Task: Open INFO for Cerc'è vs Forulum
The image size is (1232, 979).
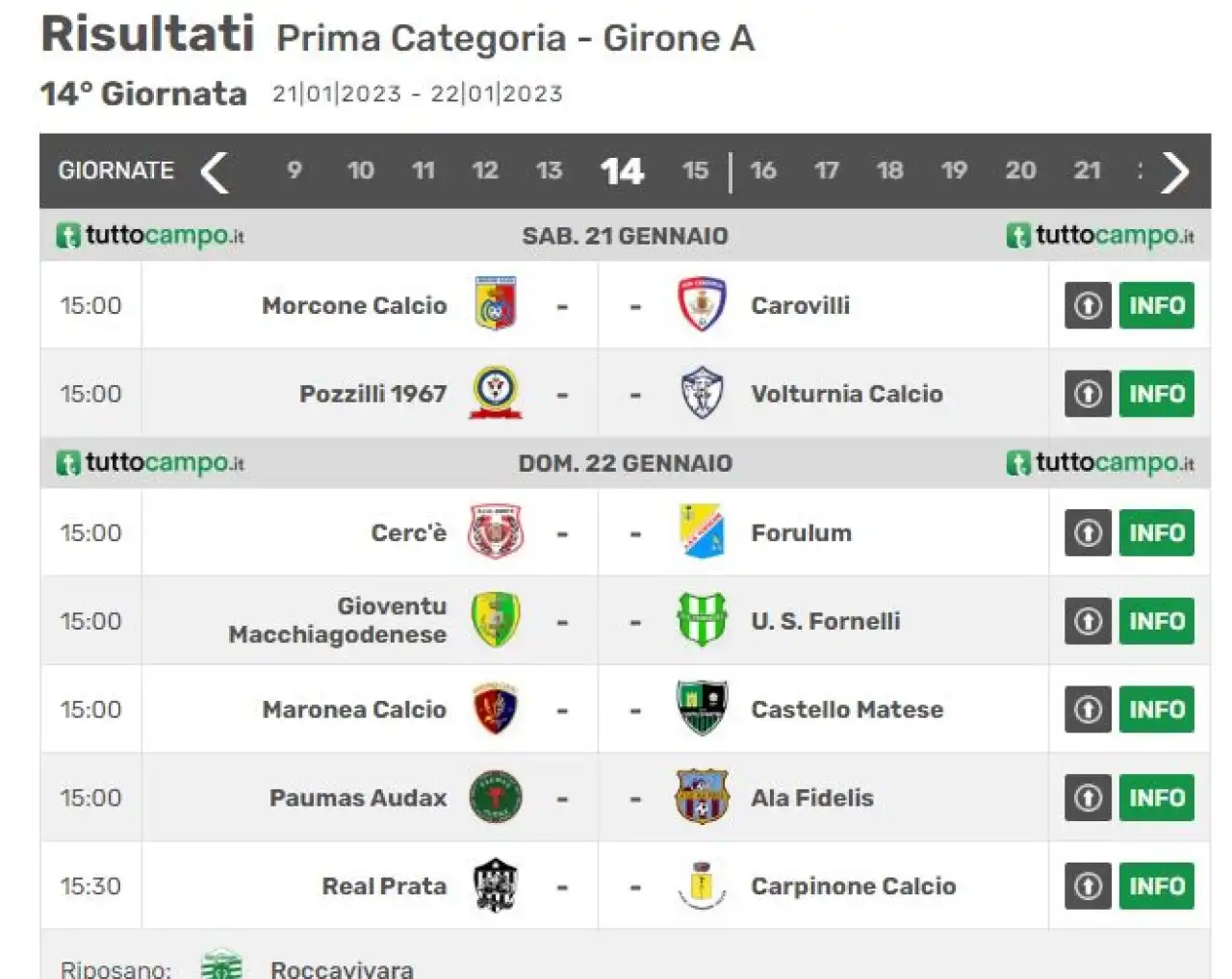Action: 1156,532
